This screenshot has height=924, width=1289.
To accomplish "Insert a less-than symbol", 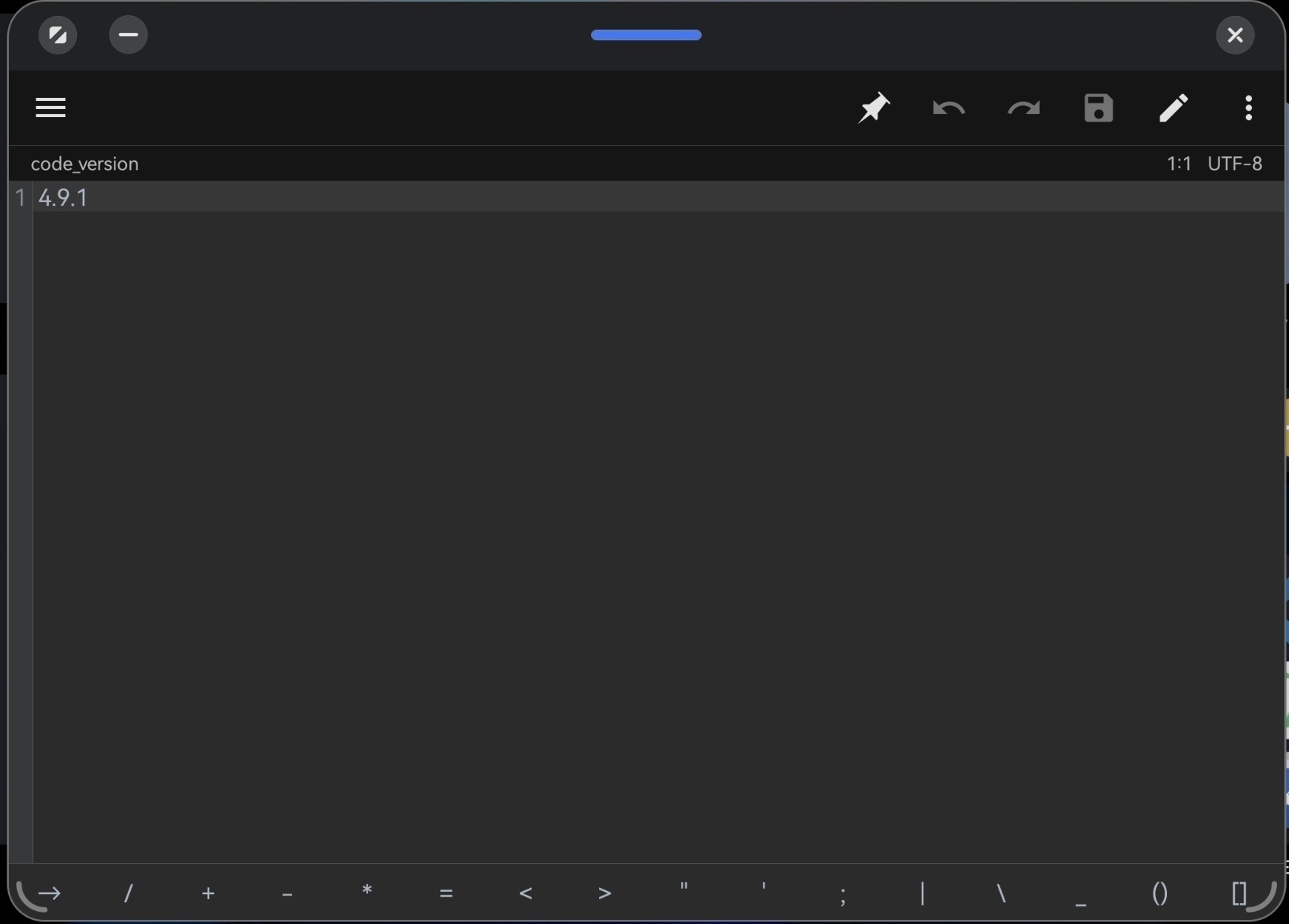I will coord(525,893).
